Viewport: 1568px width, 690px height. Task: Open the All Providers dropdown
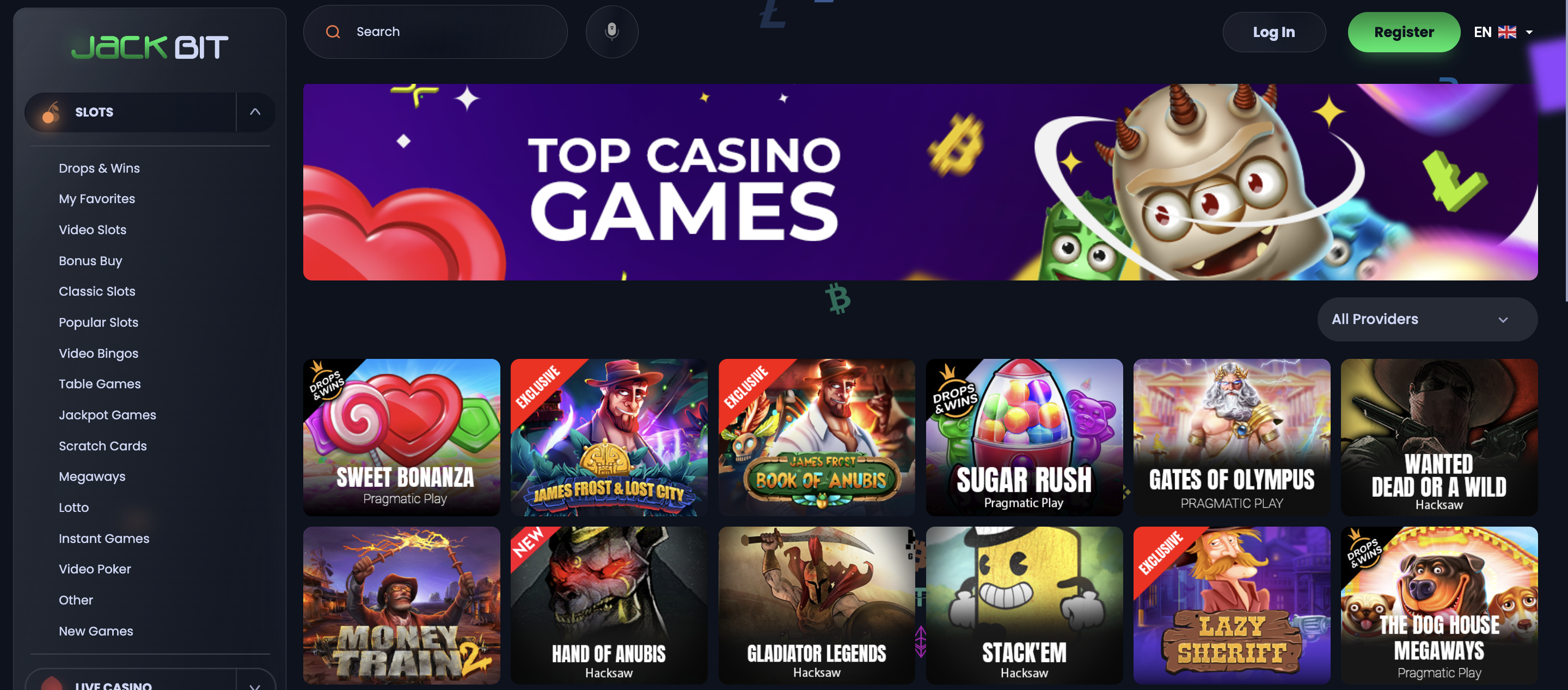1427,319
